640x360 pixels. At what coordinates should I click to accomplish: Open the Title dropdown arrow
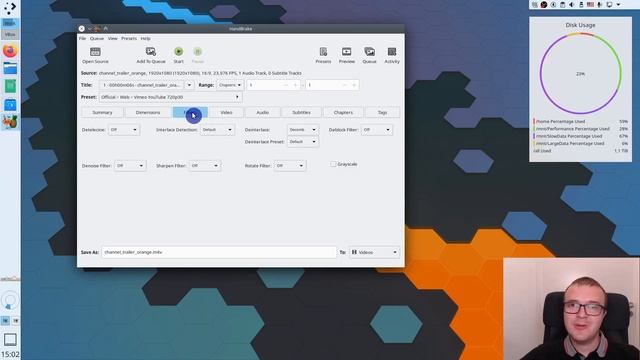click(x=189, y=85)
